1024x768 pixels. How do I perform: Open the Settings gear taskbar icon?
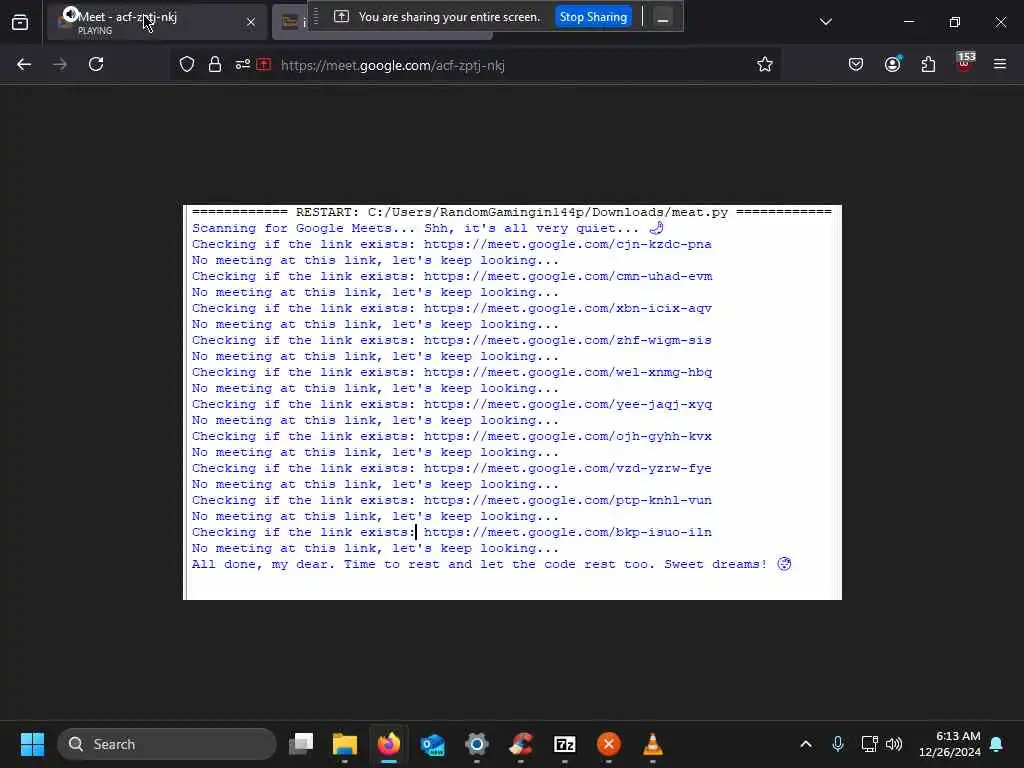477,744
